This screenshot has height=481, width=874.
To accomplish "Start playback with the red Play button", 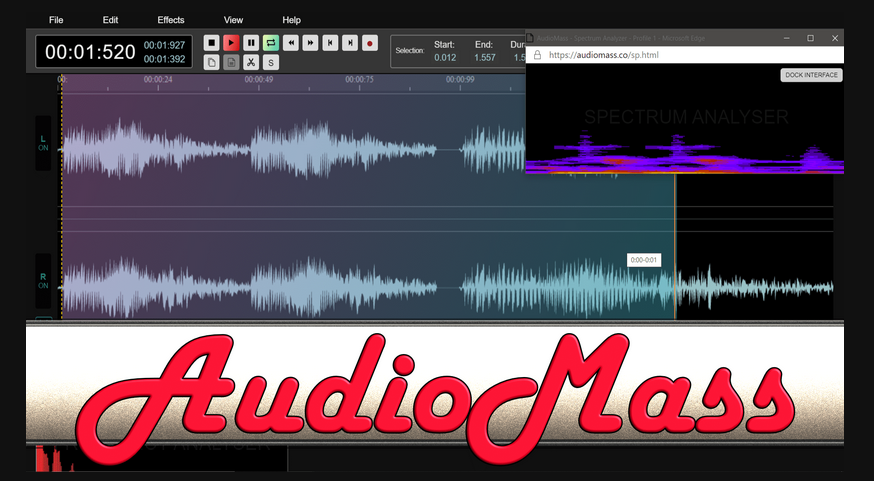I will 231,42.
